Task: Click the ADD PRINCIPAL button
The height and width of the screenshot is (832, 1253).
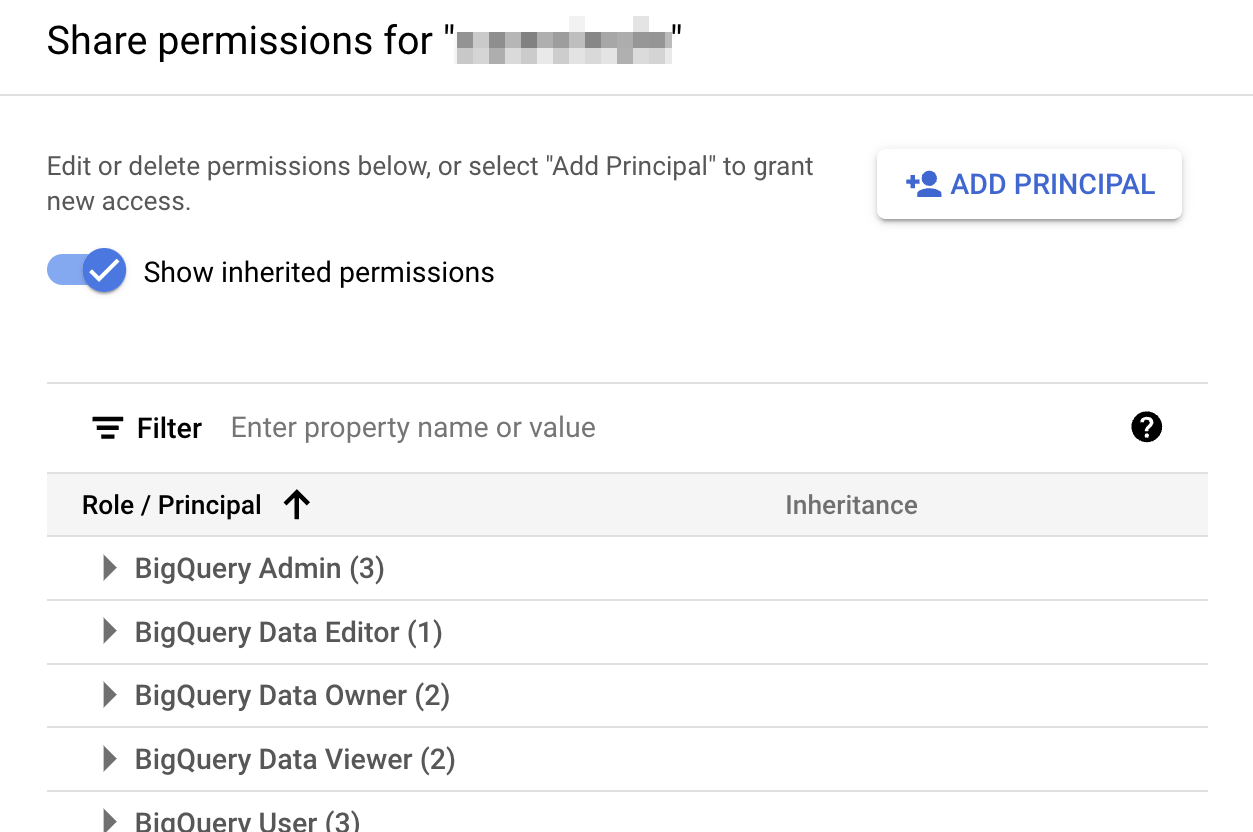Action: pyautogui.click(x=1029, y=184)
